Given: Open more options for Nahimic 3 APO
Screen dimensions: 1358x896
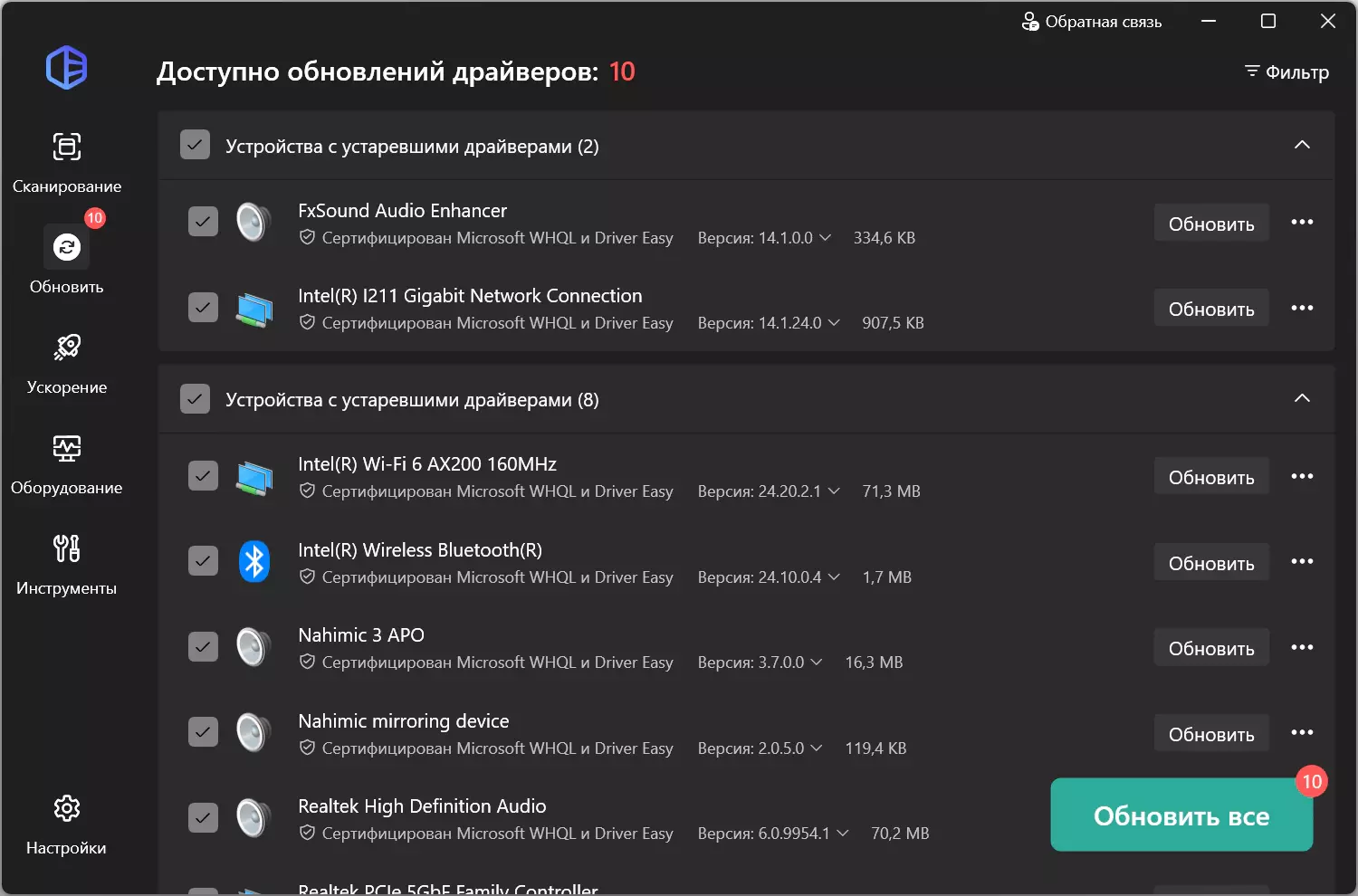Looking at the screenshot, I should pos(1302,647).
